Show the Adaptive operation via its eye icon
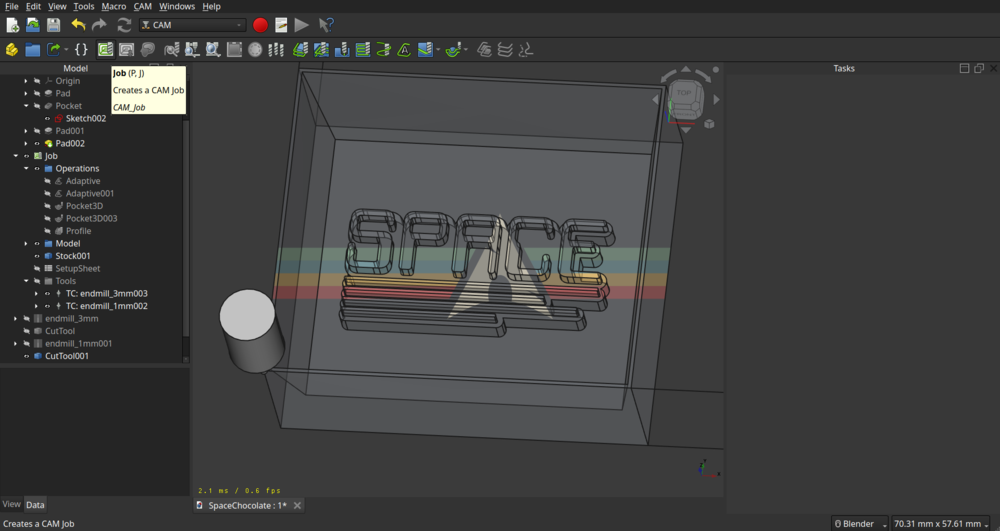Viewport: 1000px width, 531px height. 47,181
